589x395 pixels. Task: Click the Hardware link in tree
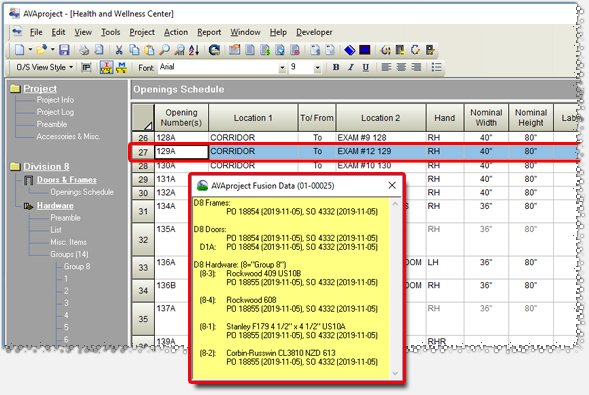coord(55,205)
